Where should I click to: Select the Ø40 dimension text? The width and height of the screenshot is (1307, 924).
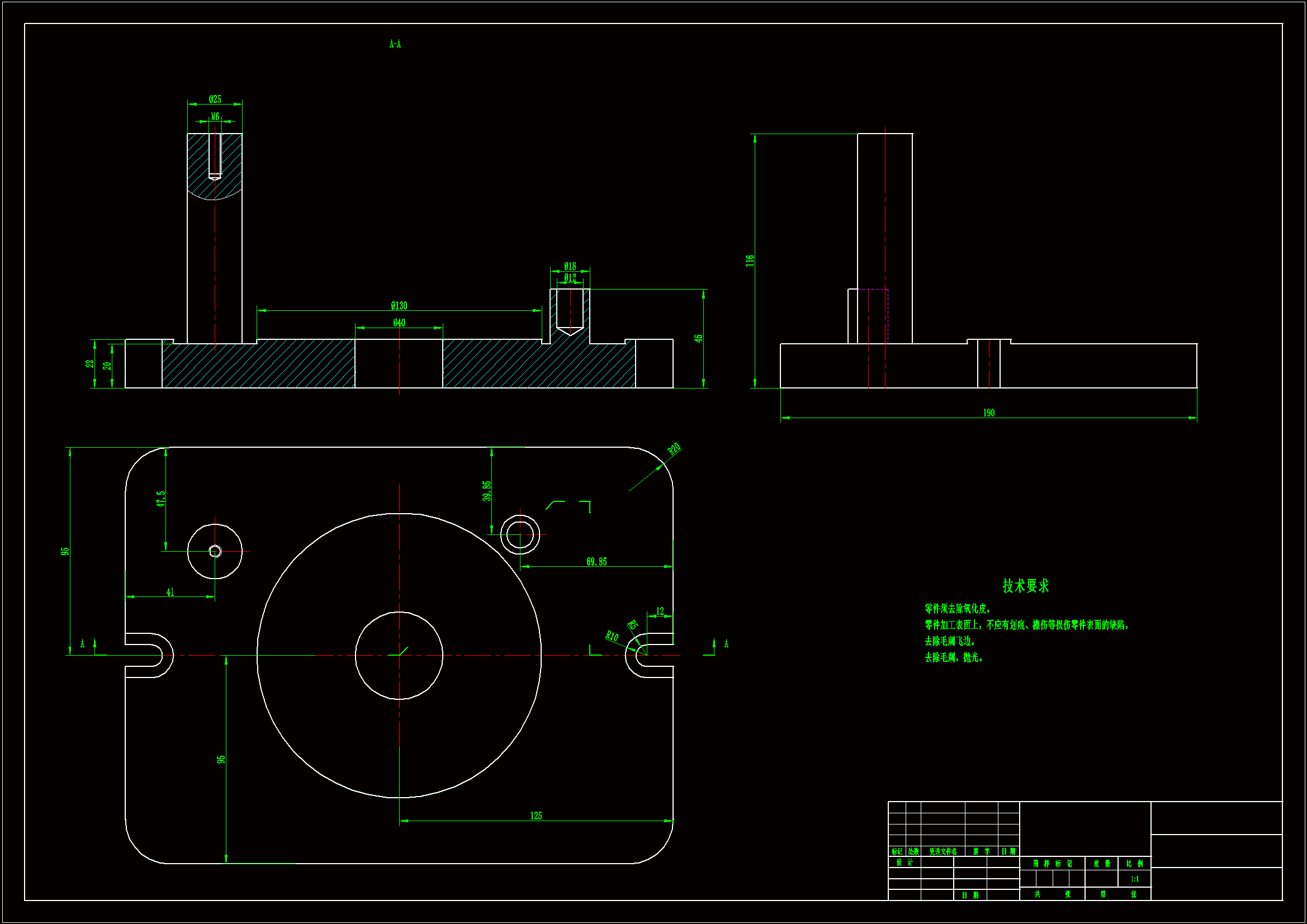tap(399, 323)
